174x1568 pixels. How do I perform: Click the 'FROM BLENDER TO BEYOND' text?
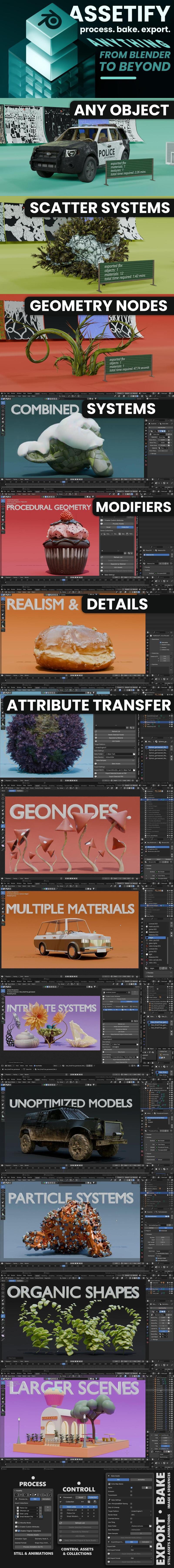click(134, 61)
